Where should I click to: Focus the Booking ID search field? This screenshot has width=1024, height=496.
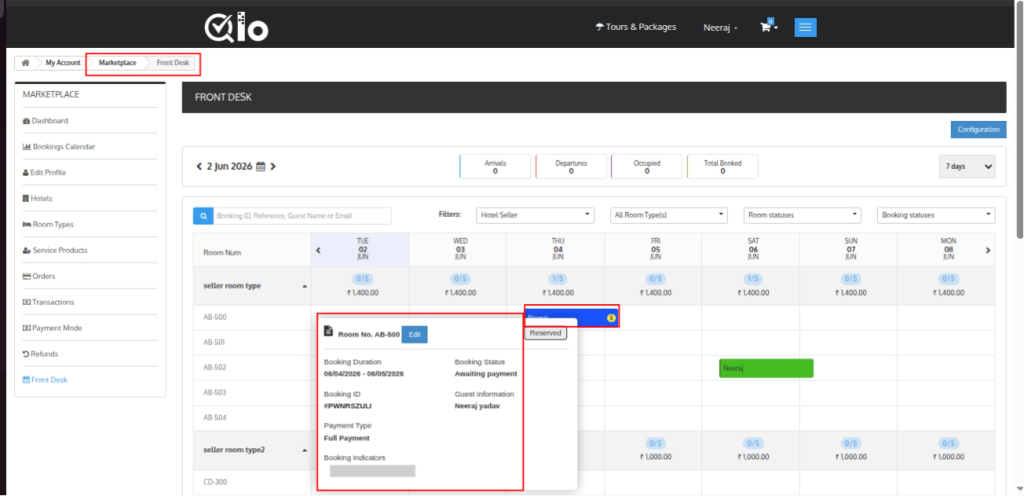pos(302,216)
